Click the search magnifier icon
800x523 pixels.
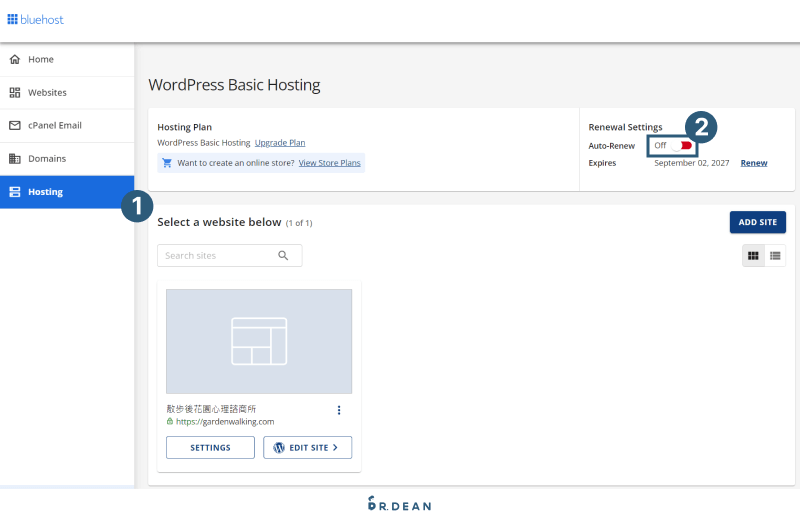tap(283, 256)
